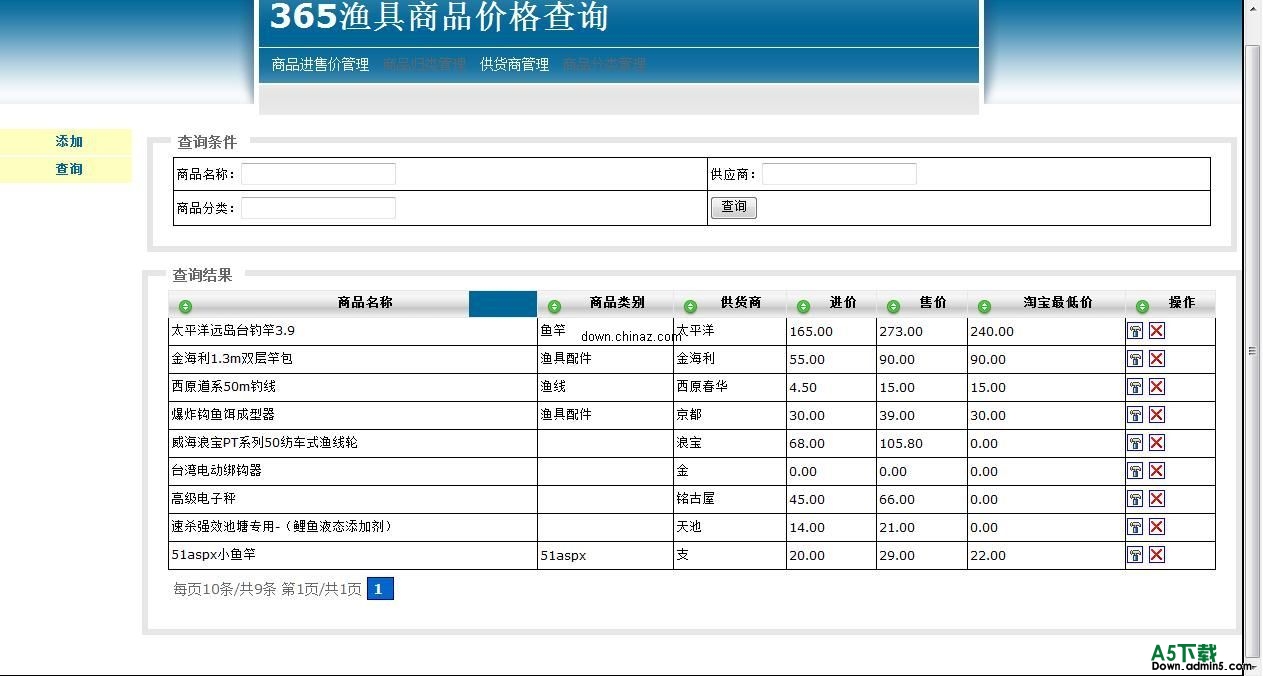The image size is (1263, 676).
Task: Open 商品进售价管理 menu
Action: click(x=320, y=64)
